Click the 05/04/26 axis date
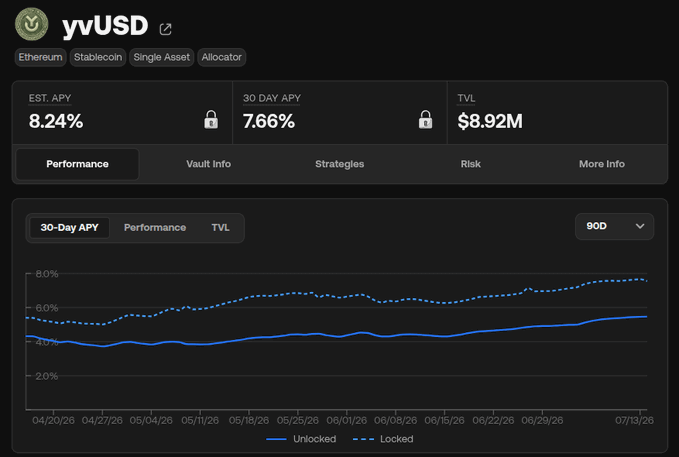The height and width of the screenshot is (457, 679). [151, 420]
